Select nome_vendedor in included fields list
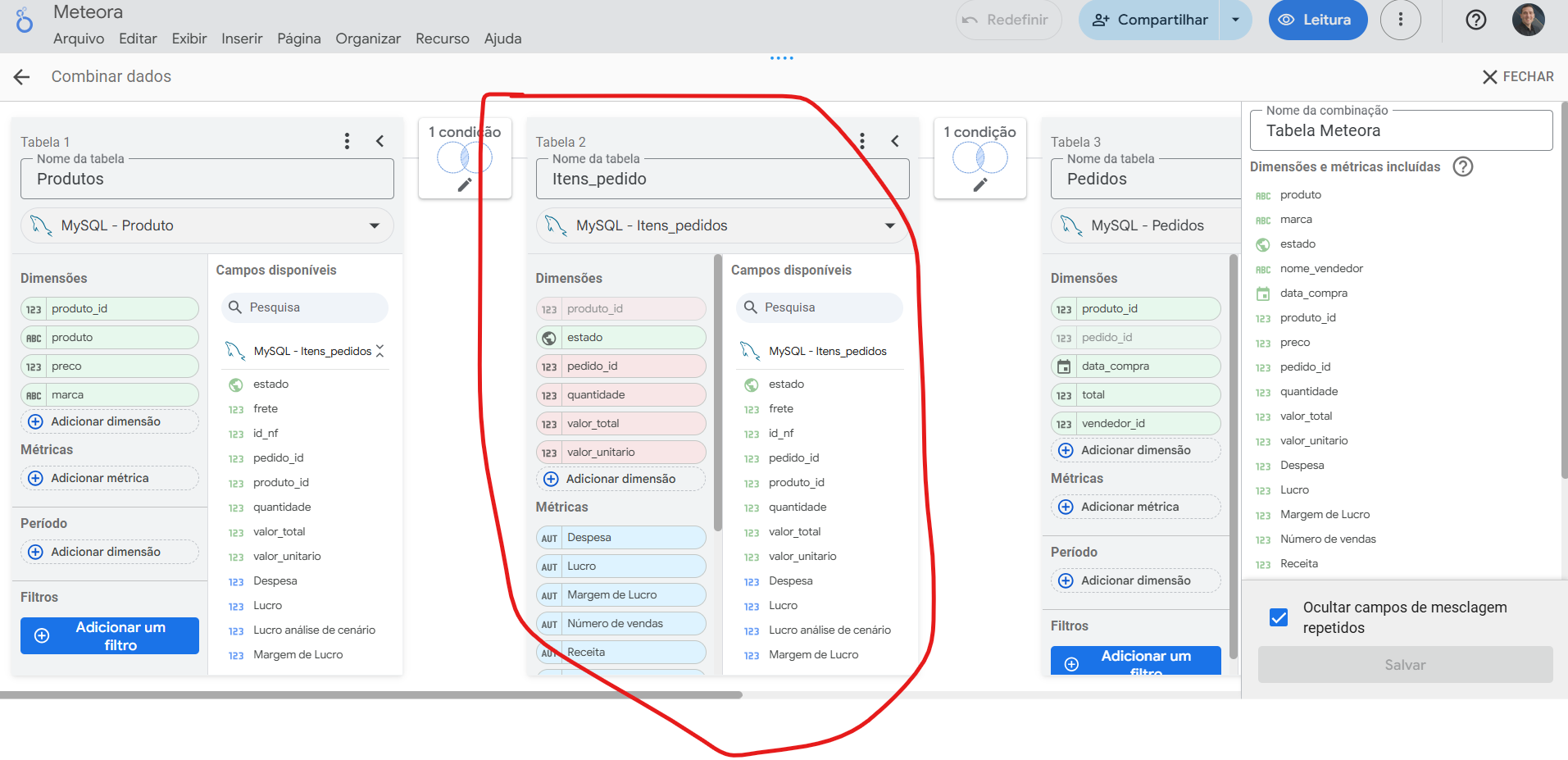The width and height of the screenshot is (1568, 760). pyautogui.click(x=1321, y=269)
